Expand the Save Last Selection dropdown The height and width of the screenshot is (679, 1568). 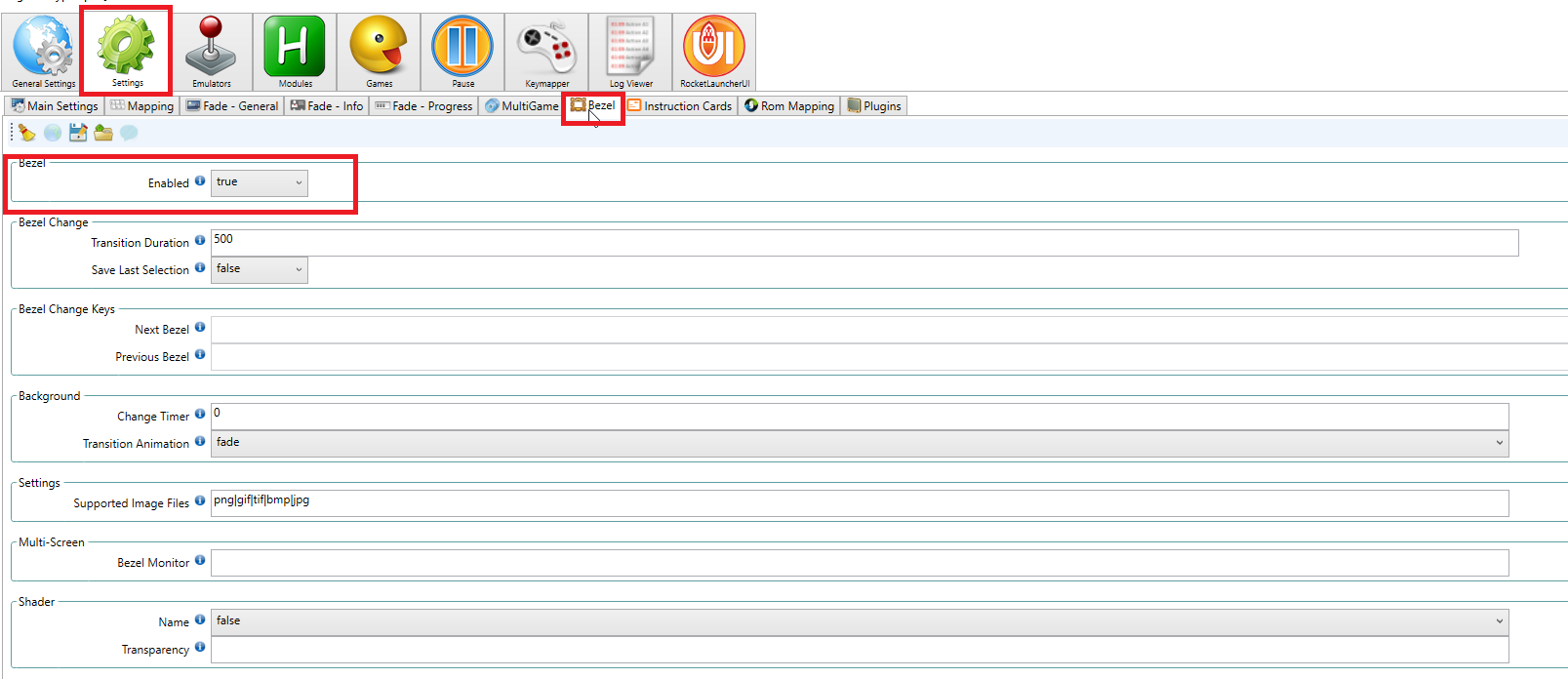click(x=260, y=269)
